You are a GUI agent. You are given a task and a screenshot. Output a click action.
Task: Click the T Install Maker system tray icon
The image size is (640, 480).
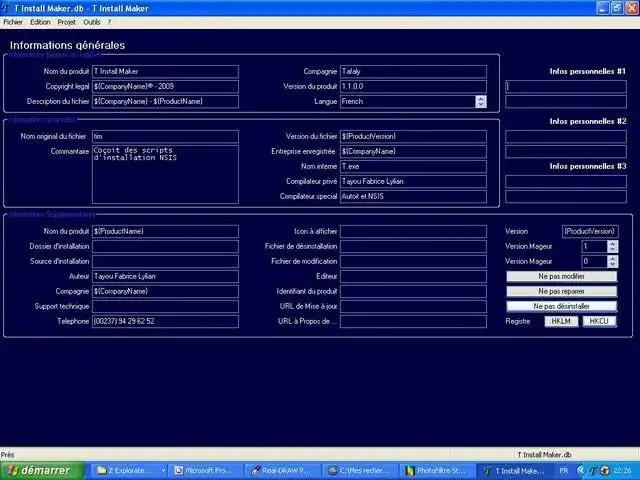click(x=593, y=471)
